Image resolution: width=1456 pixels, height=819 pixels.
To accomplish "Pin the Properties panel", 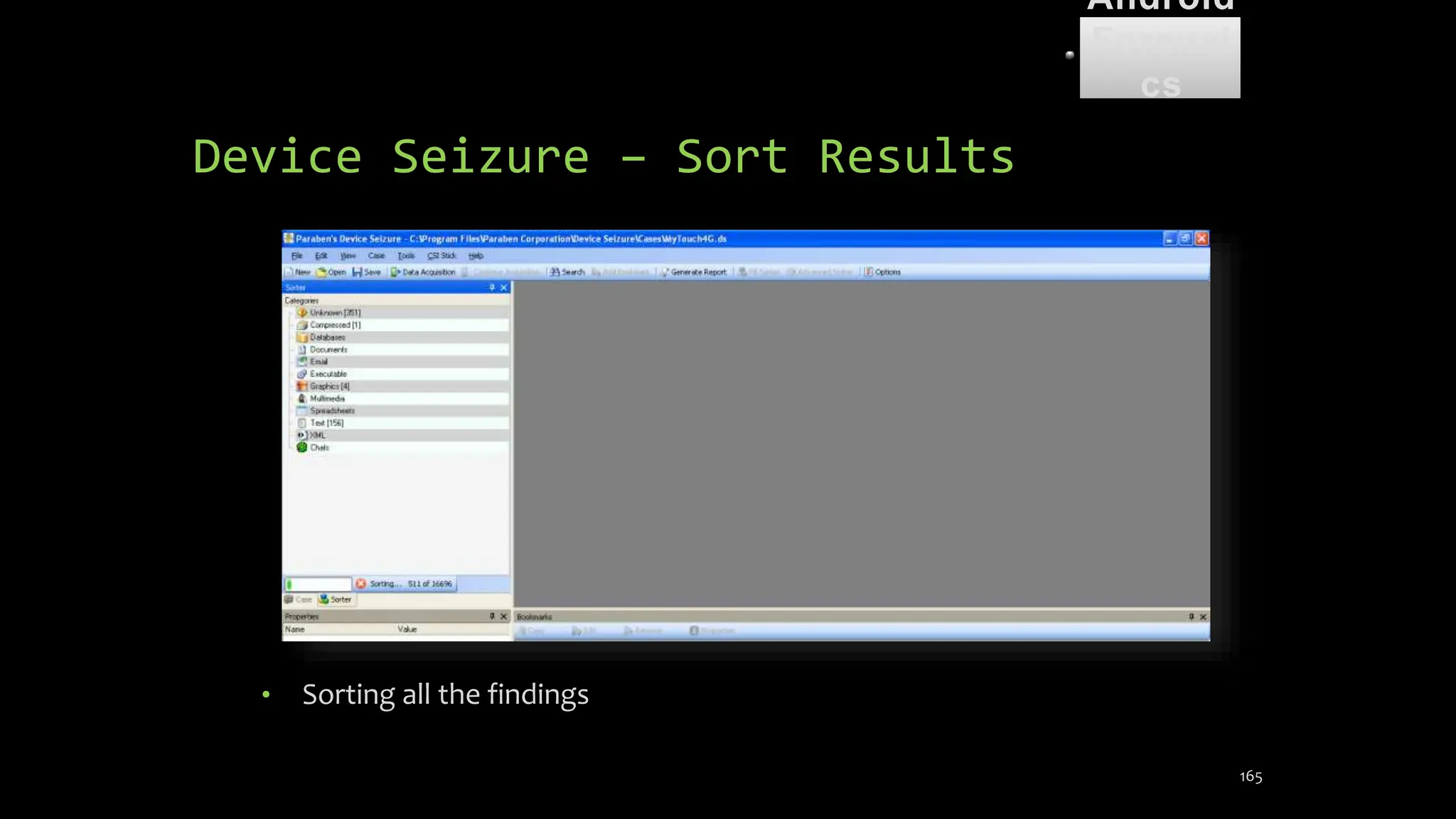I will click(492, 616).
